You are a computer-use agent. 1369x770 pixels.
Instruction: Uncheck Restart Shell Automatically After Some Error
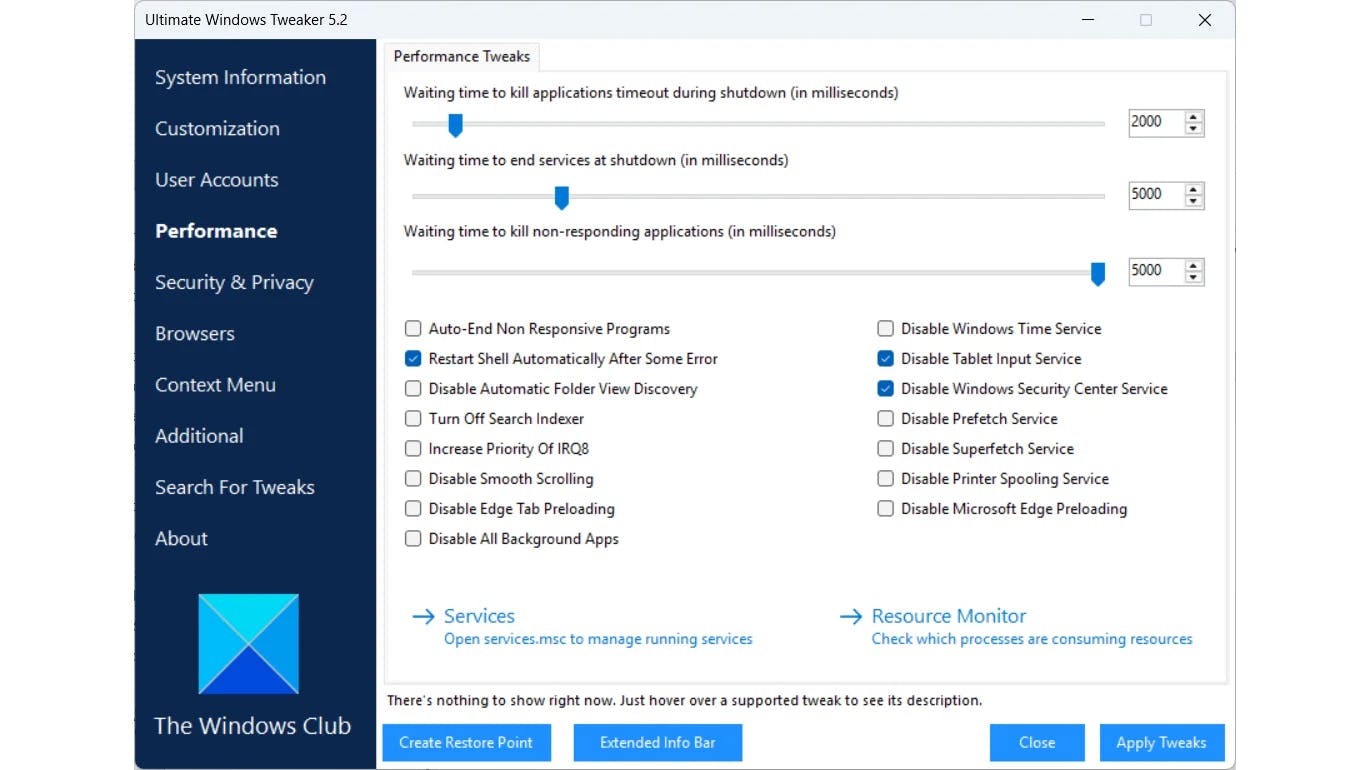pos(413,359)
